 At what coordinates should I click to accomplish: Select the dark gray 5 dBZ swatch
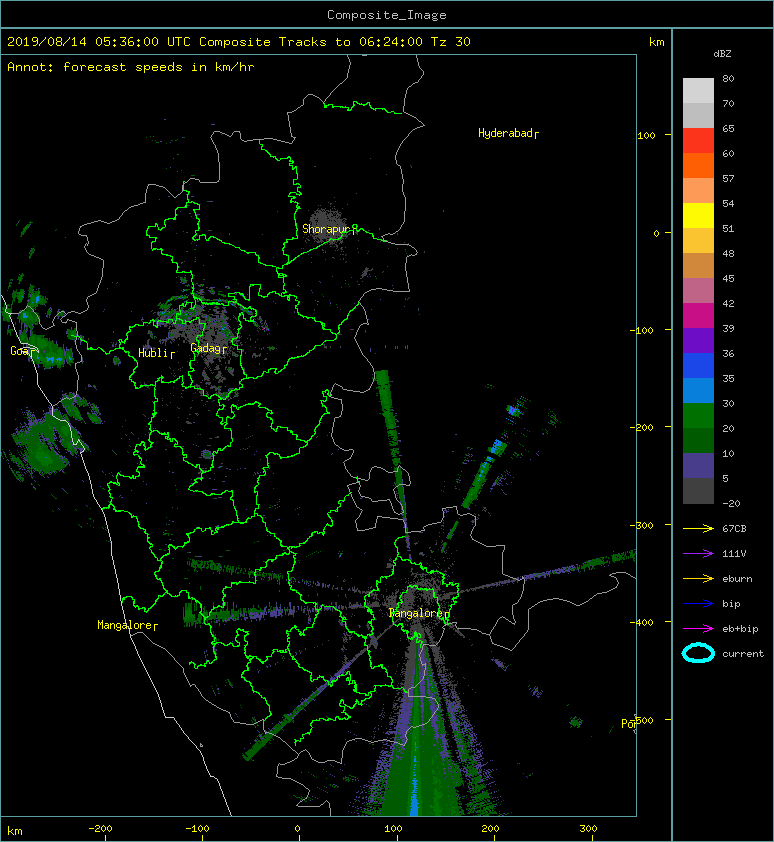coord(698,490)
